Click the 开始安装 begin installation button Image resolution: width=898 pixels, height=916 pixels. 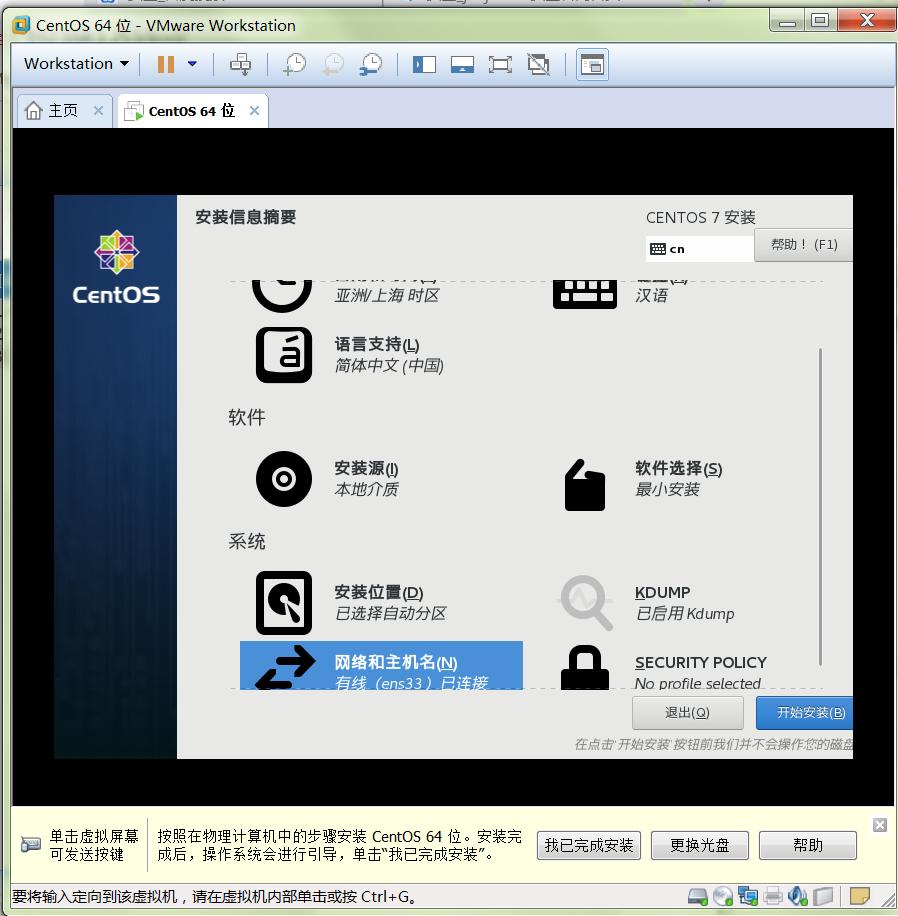click(803, 713)
